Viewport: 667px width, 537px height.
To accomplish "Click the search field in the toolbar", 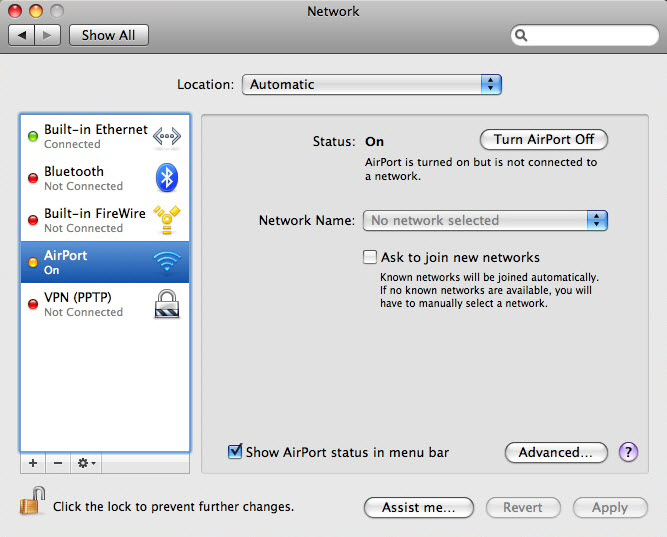I will pyautogui.click(x=584, y=35).
